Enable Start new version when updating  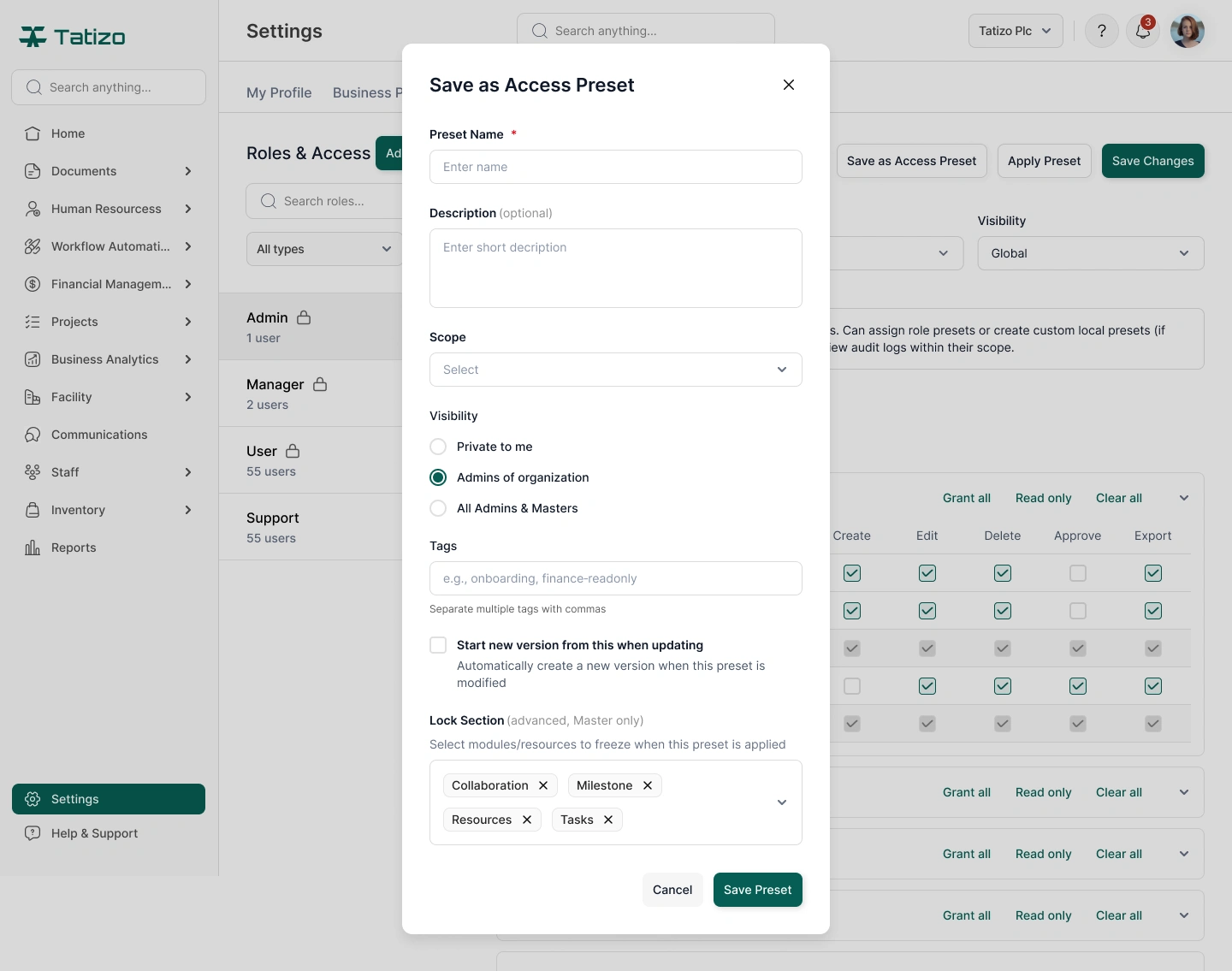click(x=438, y=645)
